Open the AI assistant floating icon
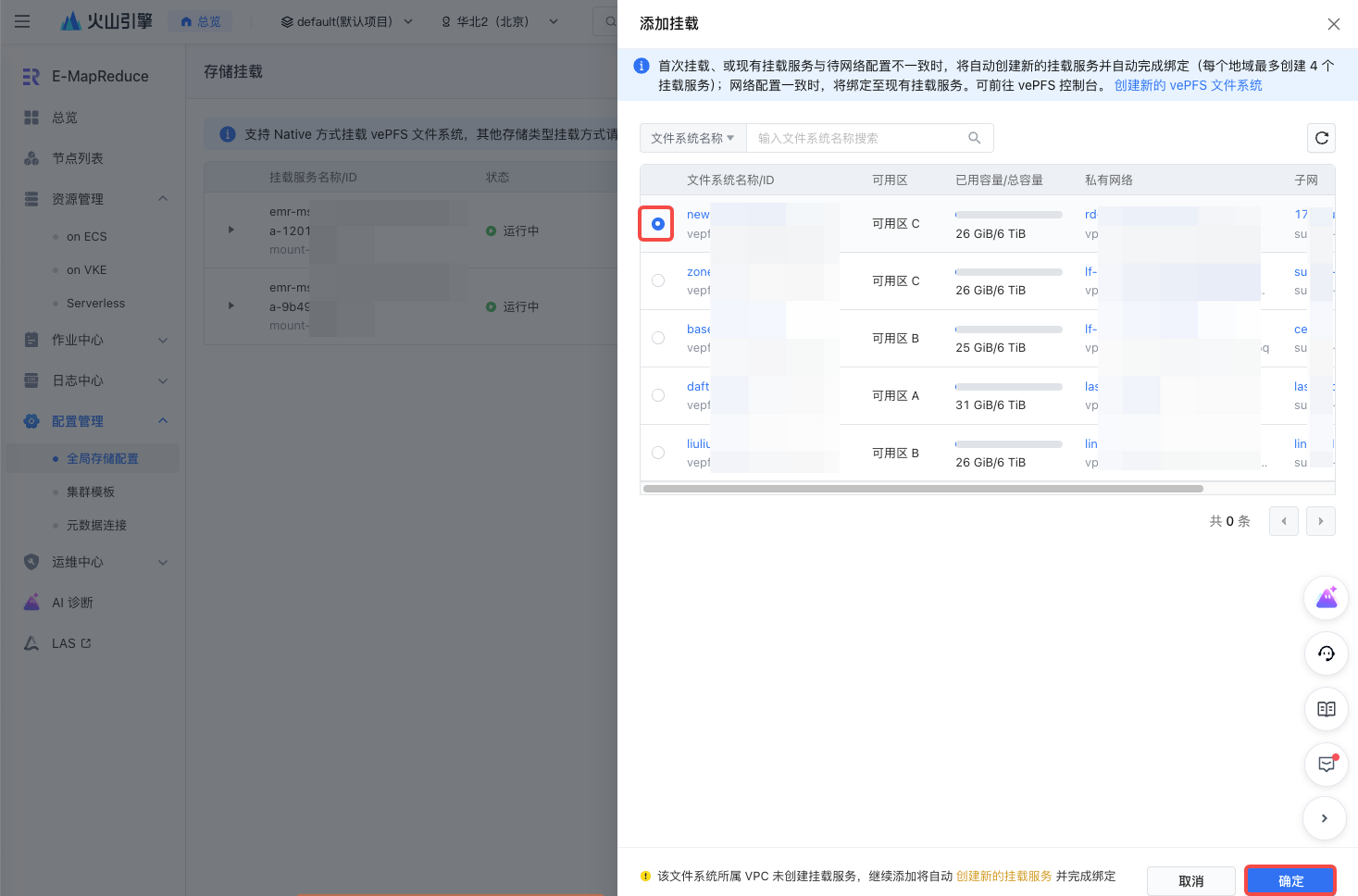1358x896 pixels. (1326, 598)
